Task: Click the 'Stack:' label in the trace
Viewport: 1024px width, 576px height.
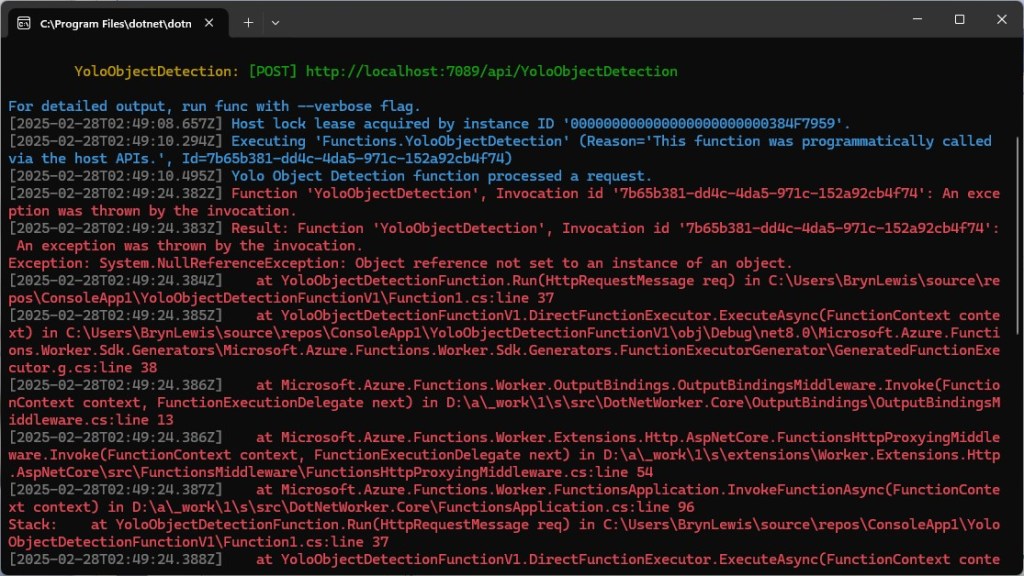Action: [x=32, y=524]
